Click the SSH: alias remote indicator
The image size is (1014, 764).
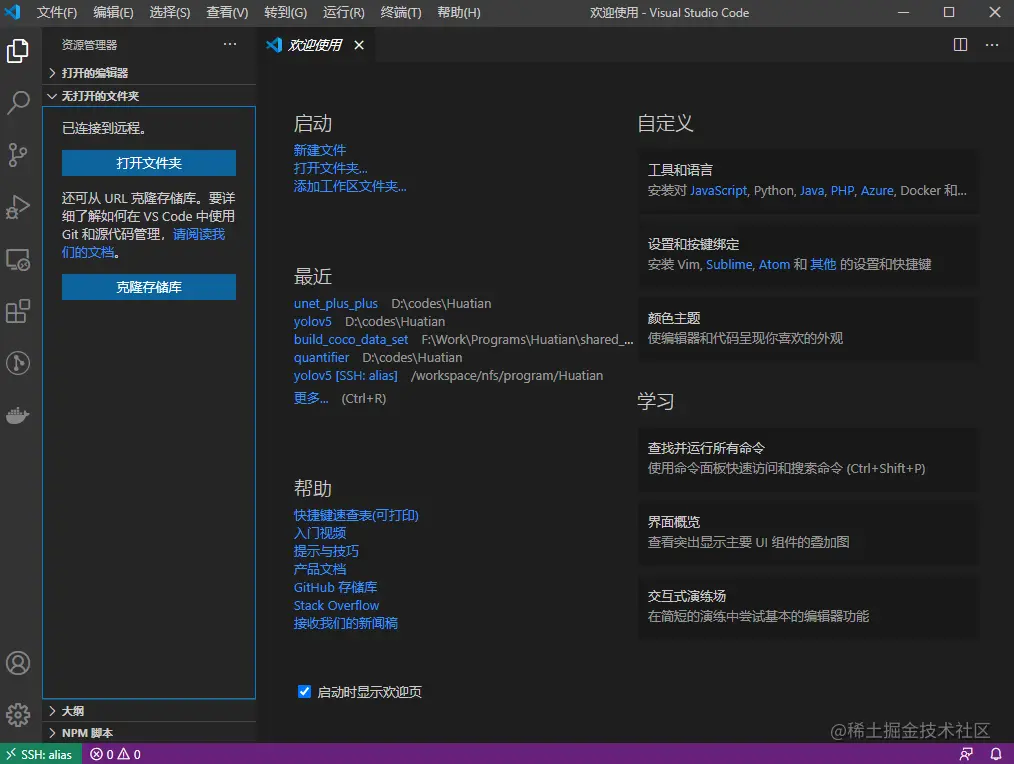(40, 754)
